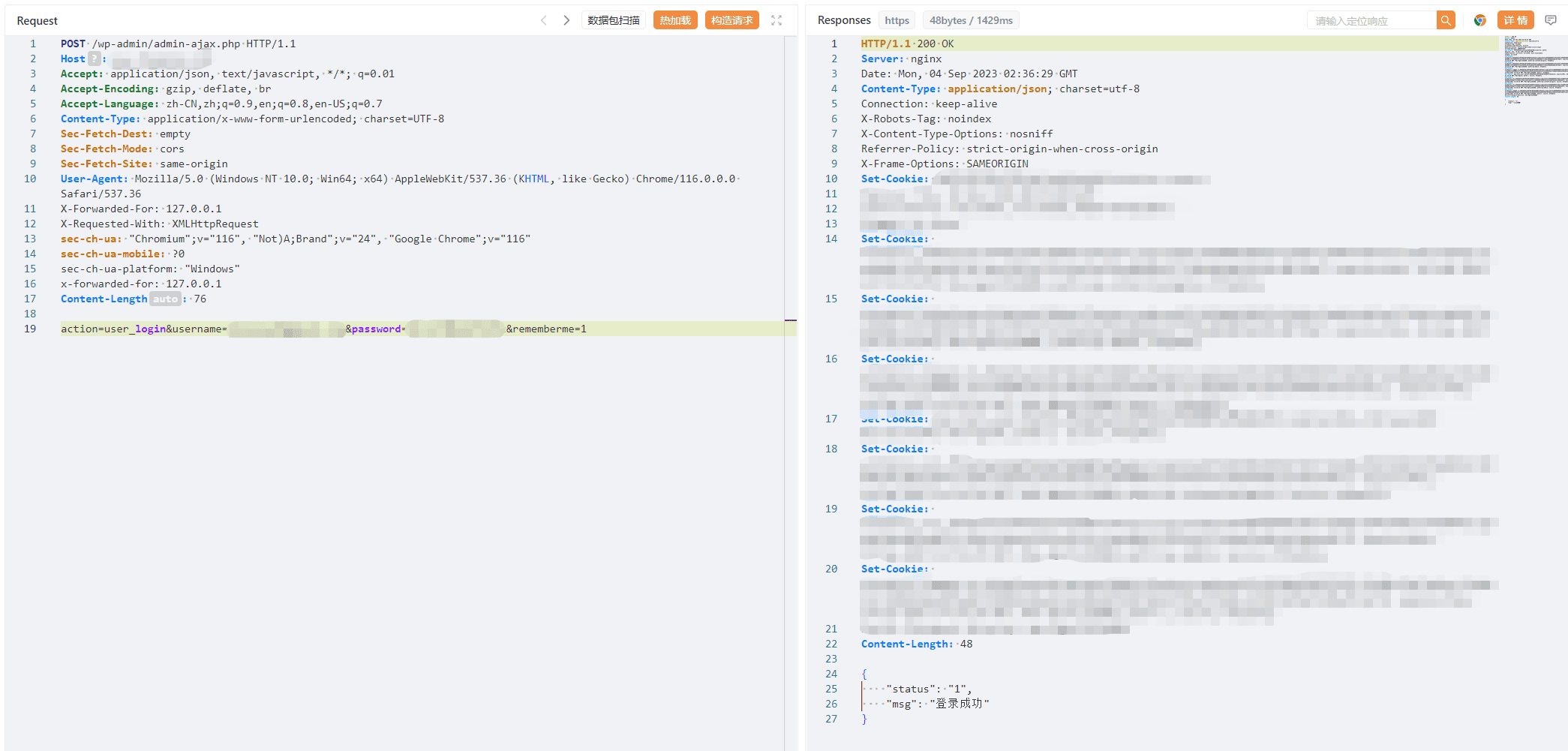Viewport: 1568px width, 751px height.
Task: Click the response Content-Type application/json line
Action: pyautogui.click(x=1000, y=89)
